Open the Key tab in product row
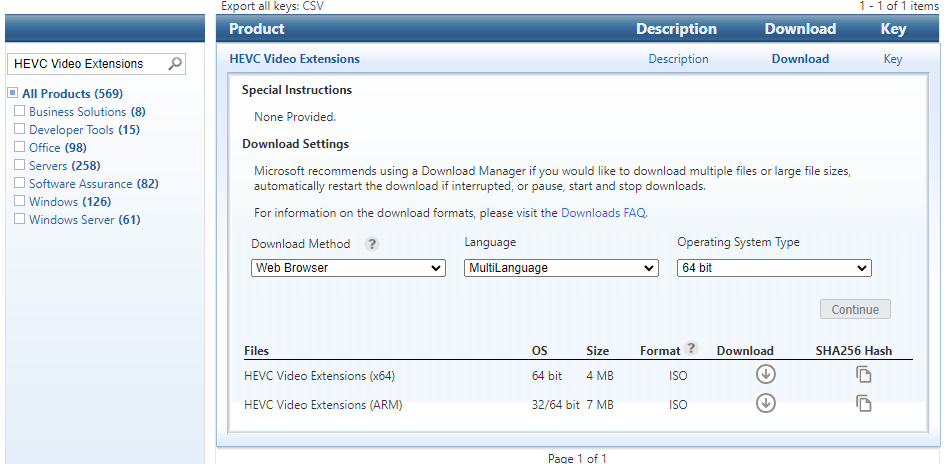This screenshot has height=464, width=948. (x=893, y=59)
